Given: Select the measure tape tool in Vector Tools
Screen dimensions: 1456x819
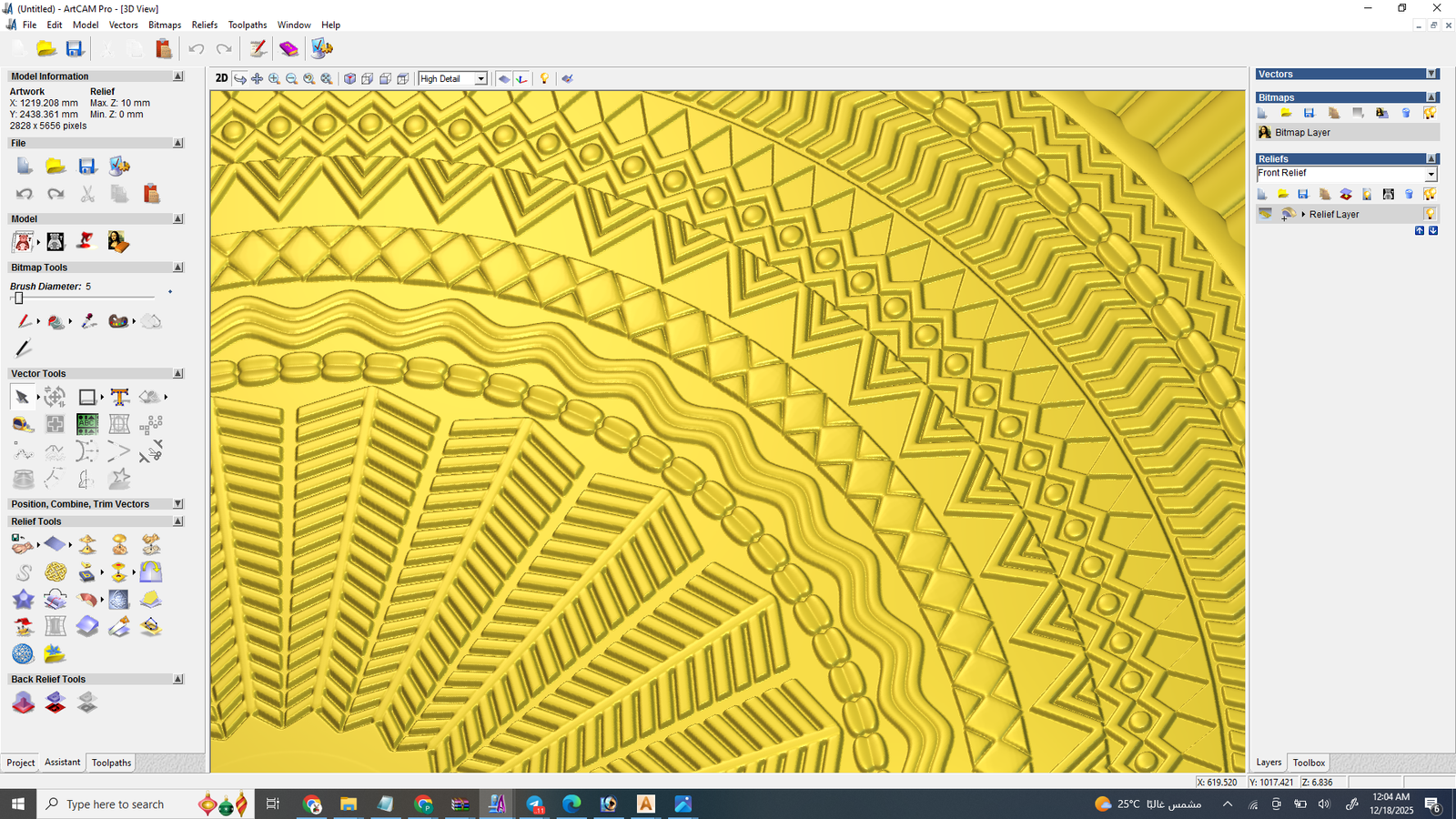Looking at the screenshot, I should point(23,424).
